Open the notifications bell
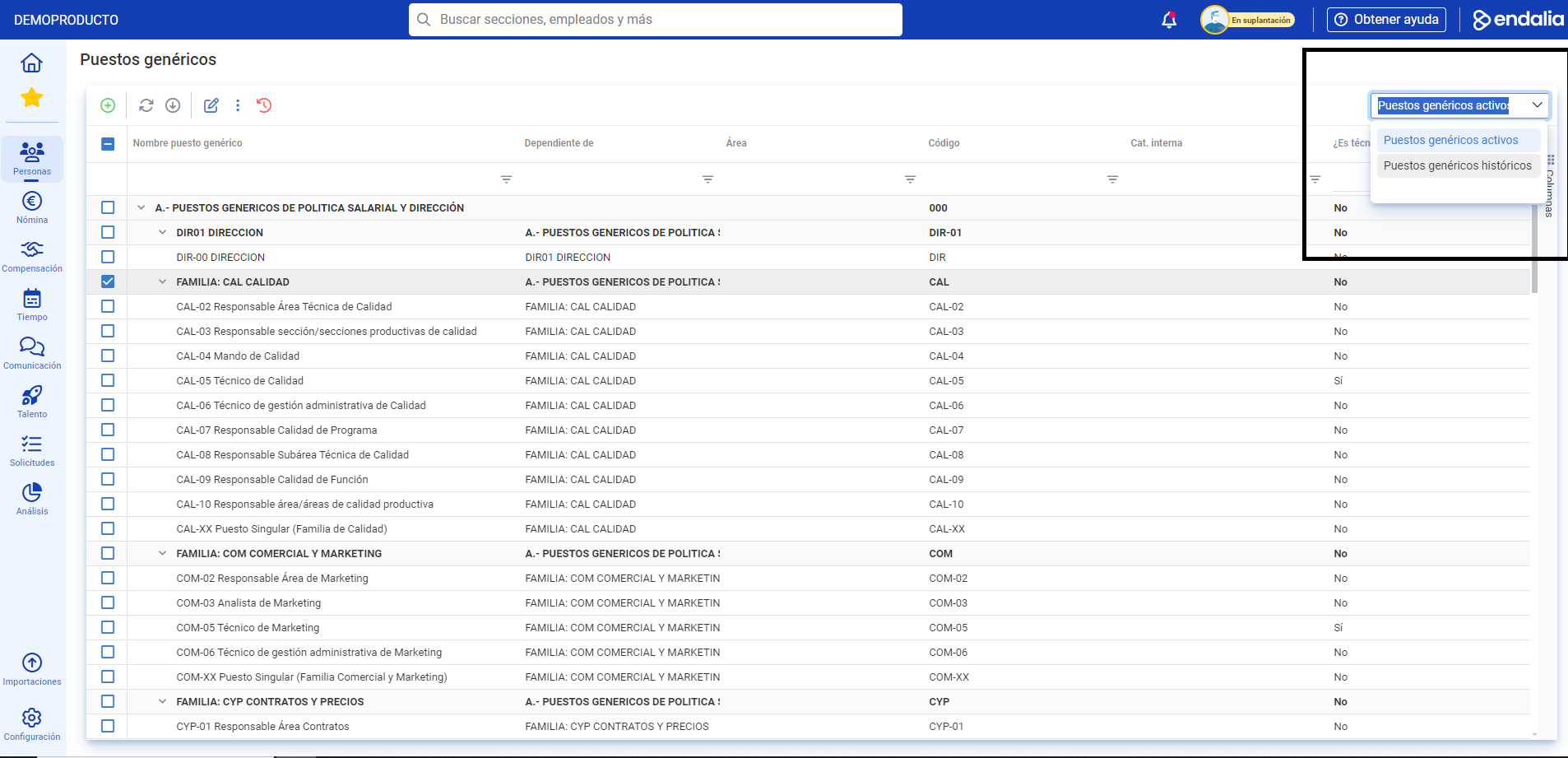 point(1169,20)
